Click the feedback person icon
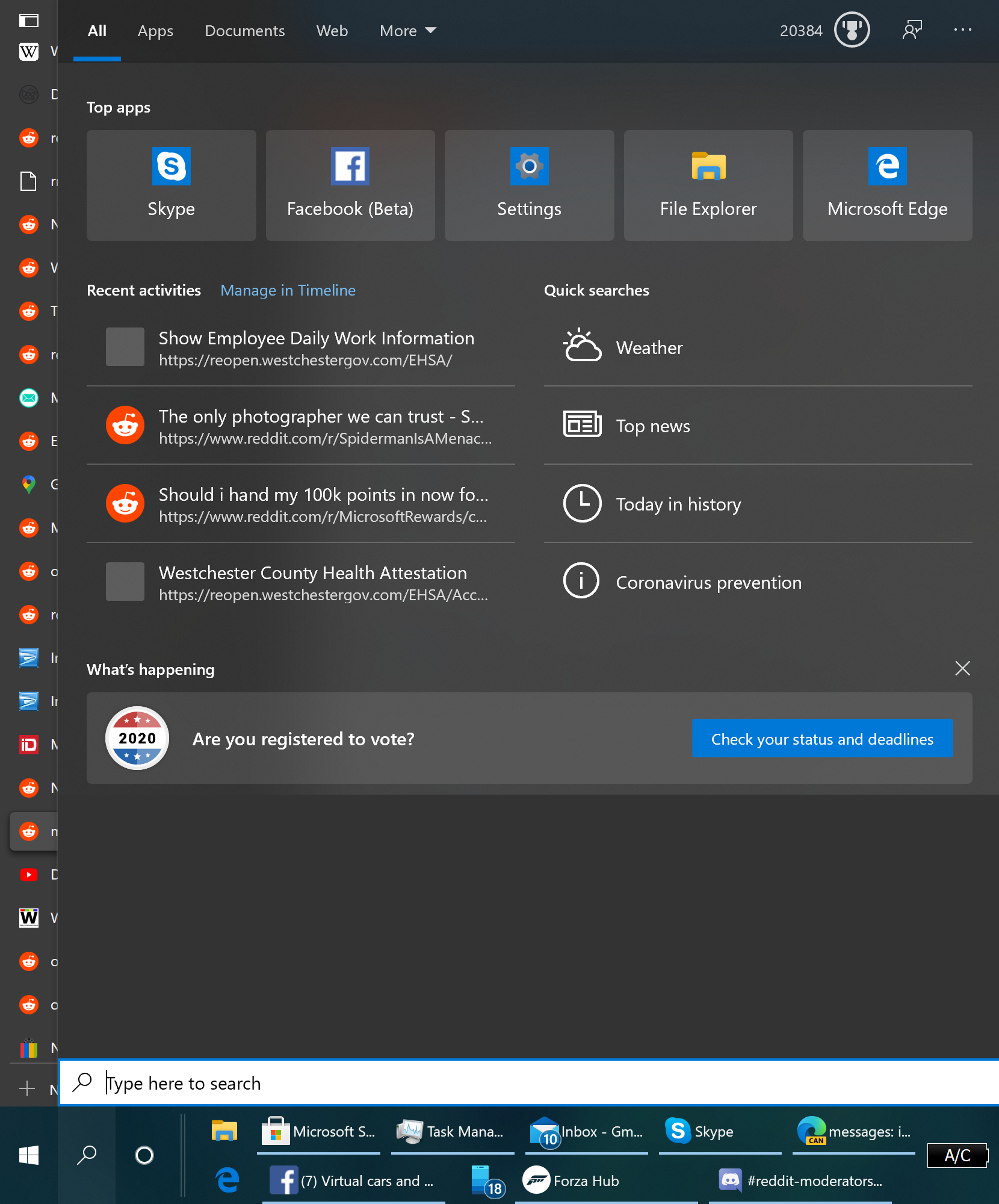The height and width of the screenshot is (1204, 999). click(x=912, y=30)
